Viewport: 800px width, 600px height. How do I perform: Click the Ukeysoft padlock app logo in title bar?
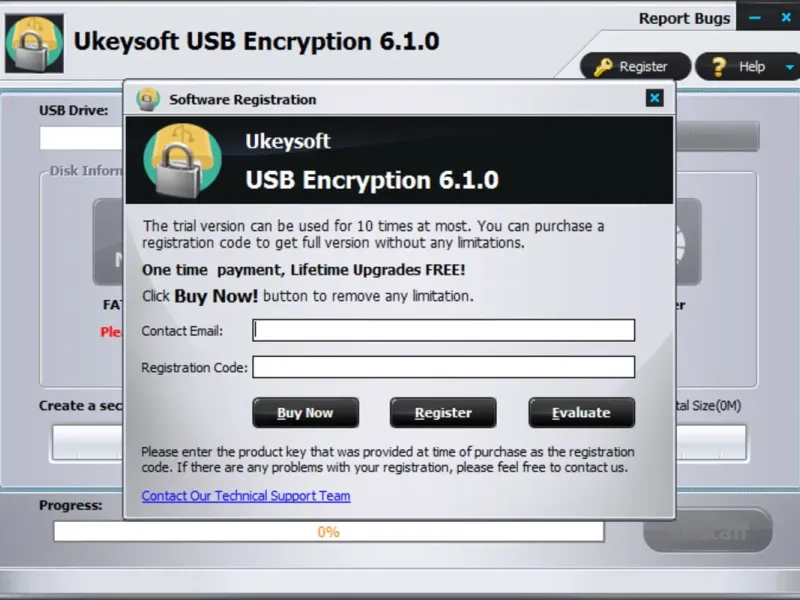point(34,44)
